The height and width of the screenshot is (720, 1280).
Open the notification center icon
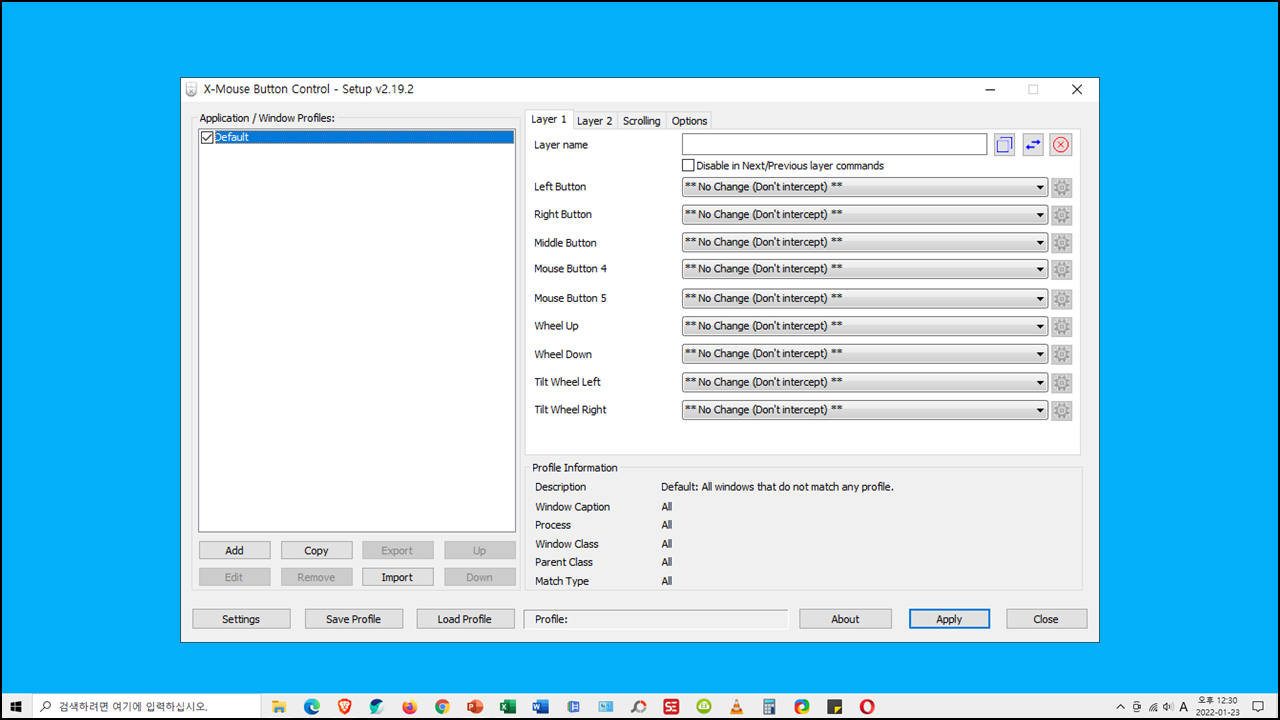(x=1258, y=706)
